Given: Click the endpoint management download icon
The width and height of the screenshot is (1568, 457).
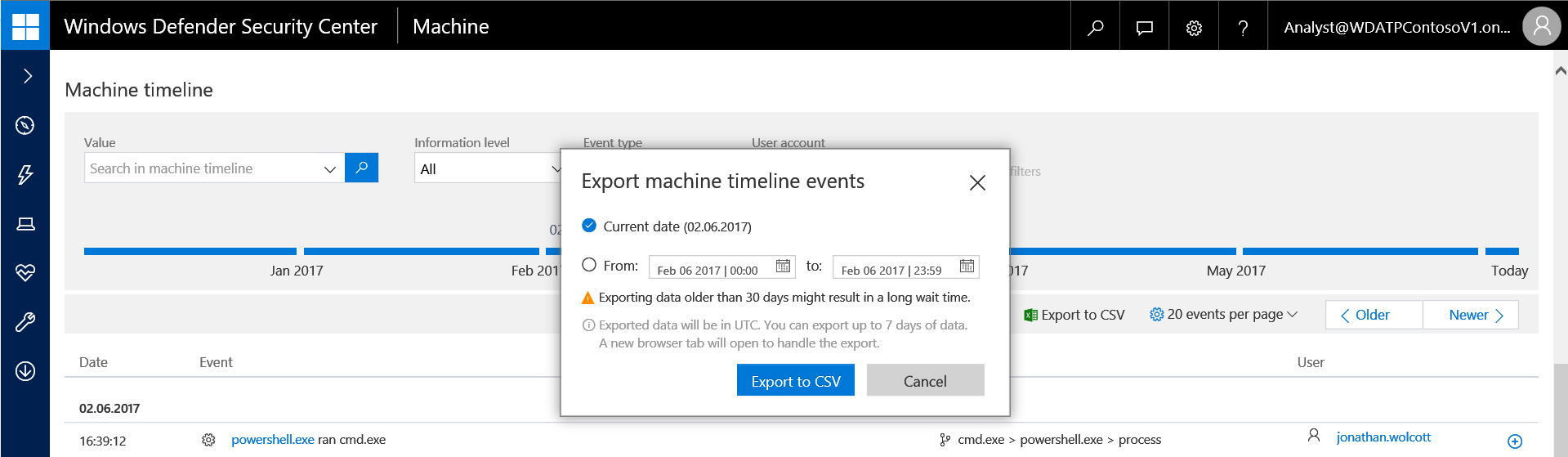Looking at the screenshot, I should coord(25,371).
